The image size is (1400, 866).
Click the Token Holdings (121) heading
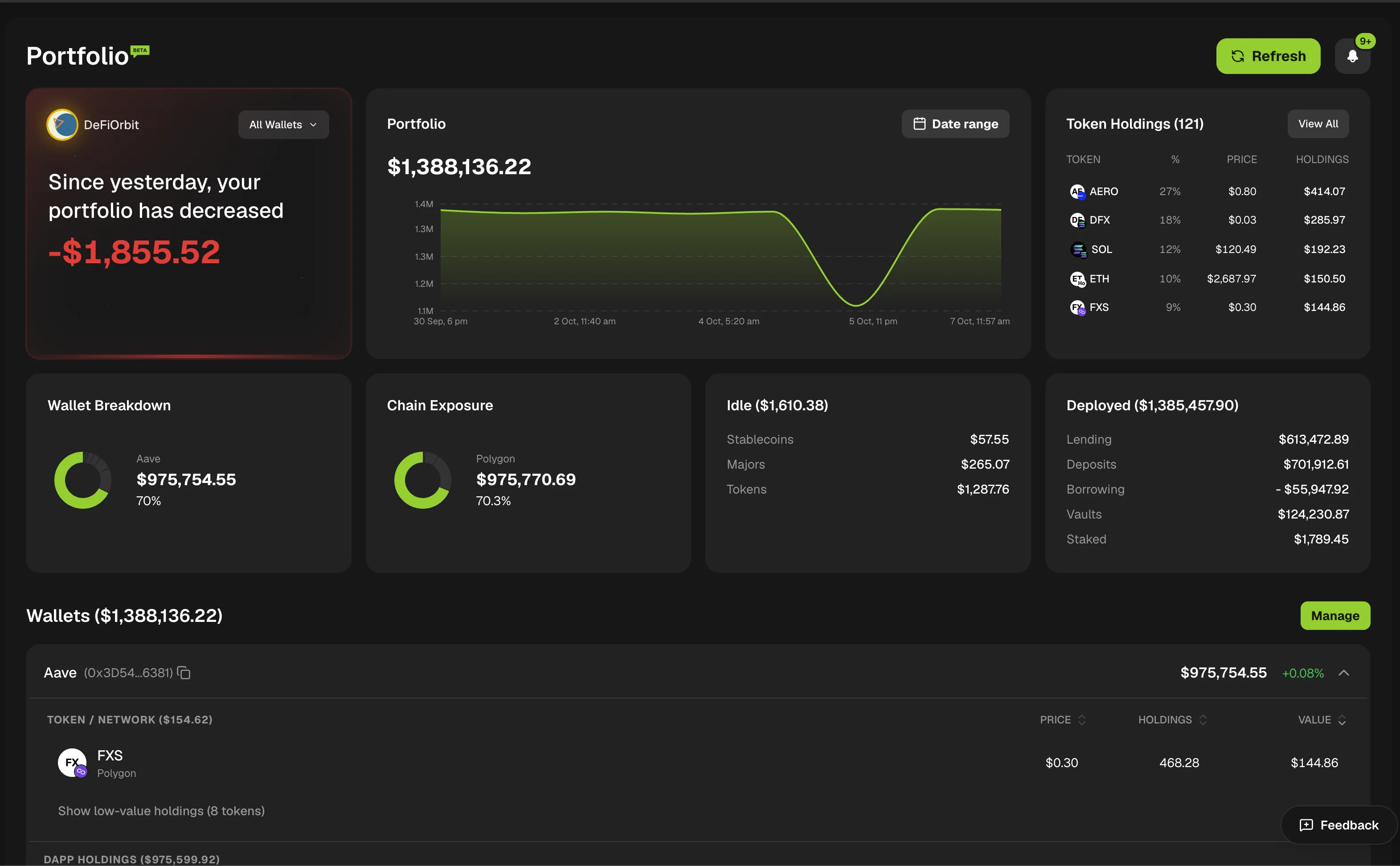[1134, 124]
